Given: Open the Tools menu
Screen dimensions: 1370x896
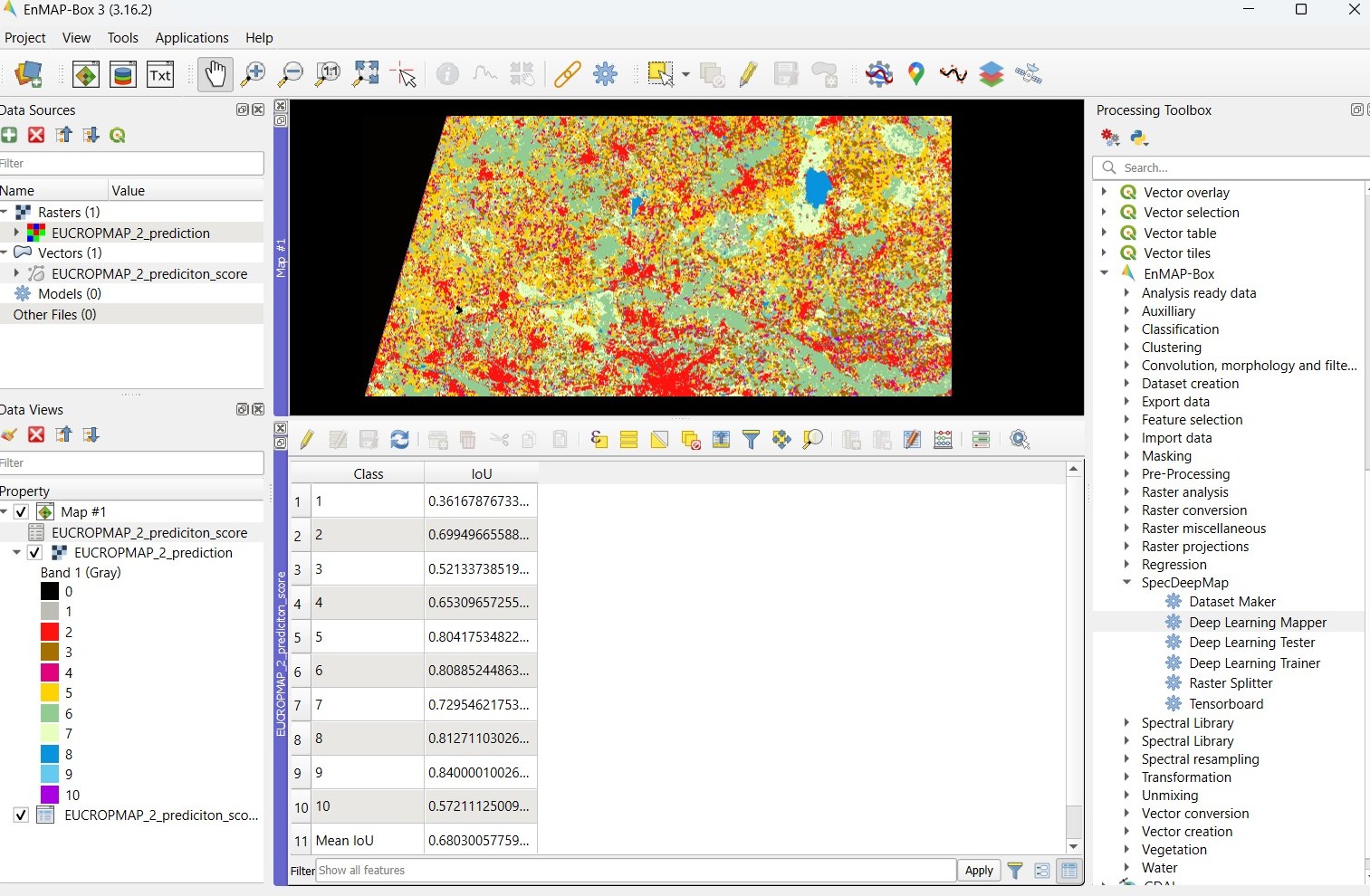Looking at the screenshot, I should [122, 38].
